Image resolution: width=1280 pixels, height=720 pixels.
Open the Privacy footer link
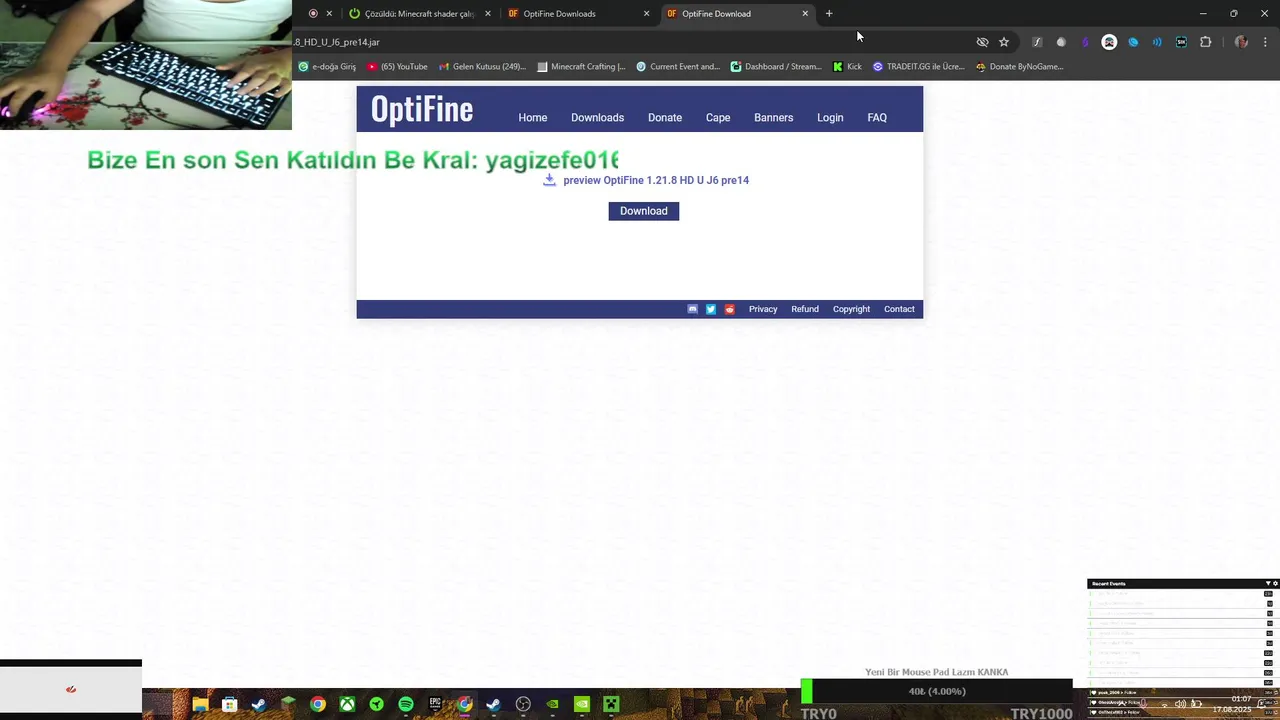(x=763, y=309)
